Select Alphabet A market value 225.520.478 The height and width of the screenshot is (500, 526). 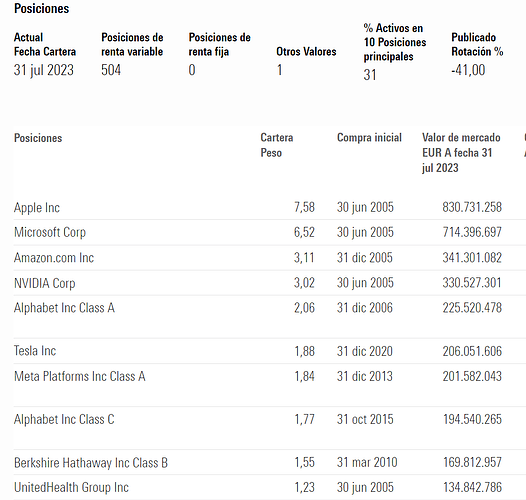(x=472, y=308)
